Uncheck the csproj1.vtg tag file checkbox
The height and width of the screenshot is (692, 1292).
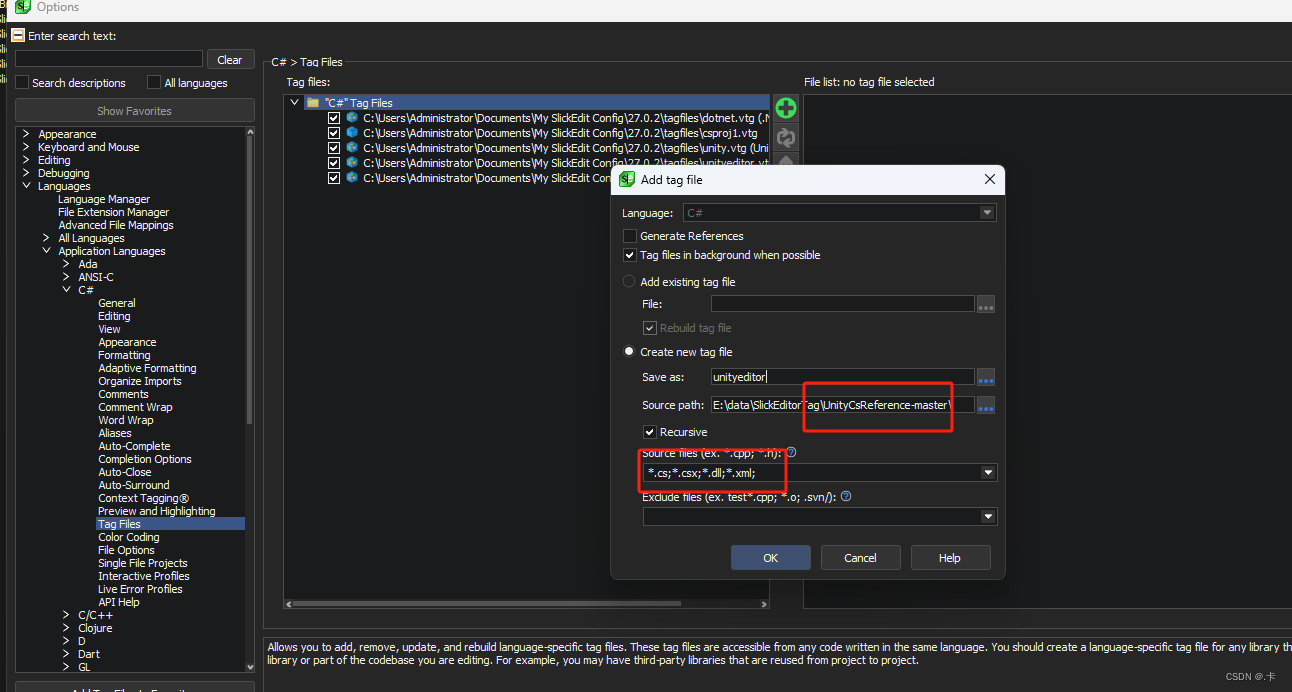coord(334,133)
